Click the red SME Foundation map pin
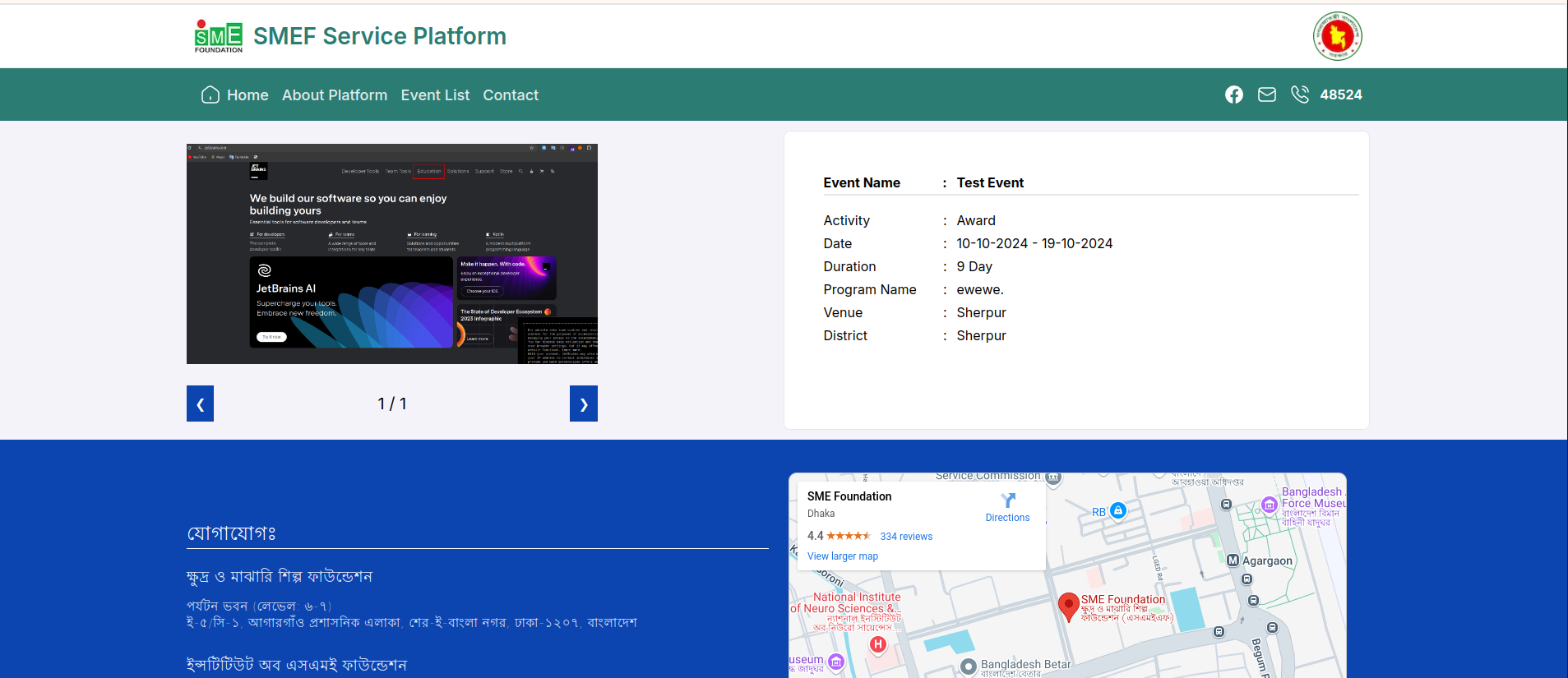The width and height of the screenshot is (1568, 678). (1068, 607)
